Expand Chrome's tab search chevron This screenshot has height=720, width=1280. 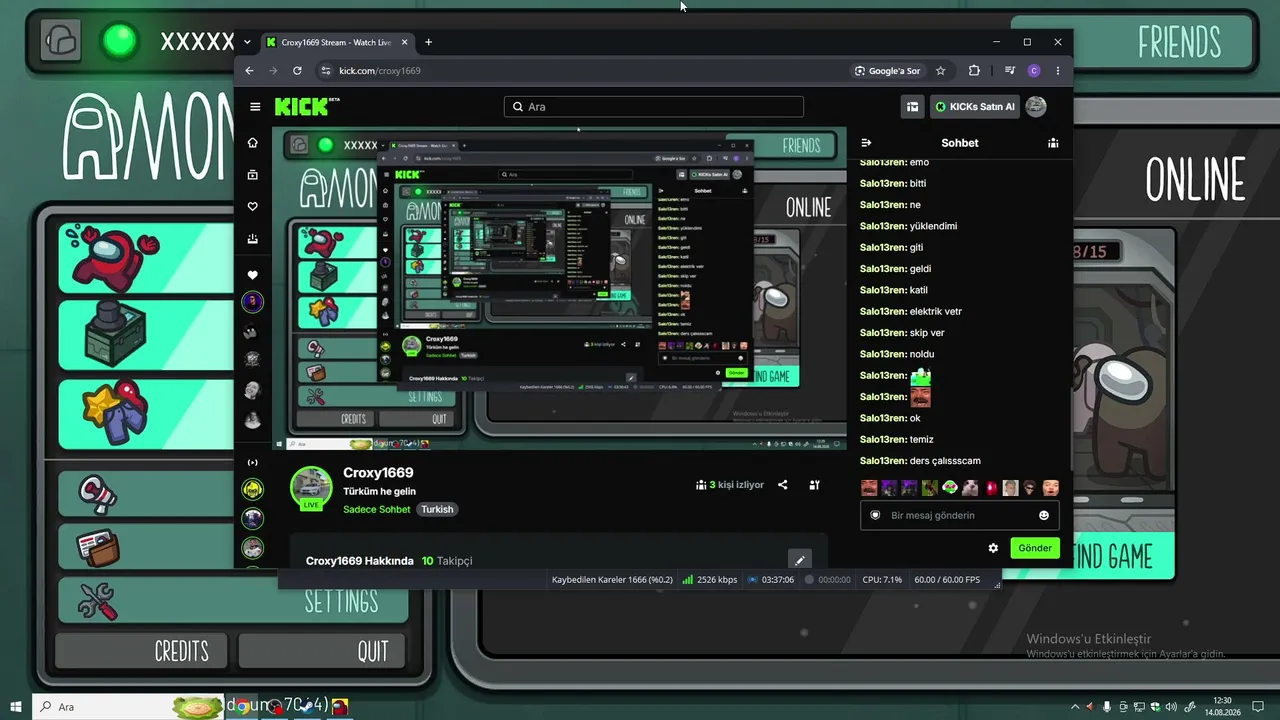[x=247, y=42]
